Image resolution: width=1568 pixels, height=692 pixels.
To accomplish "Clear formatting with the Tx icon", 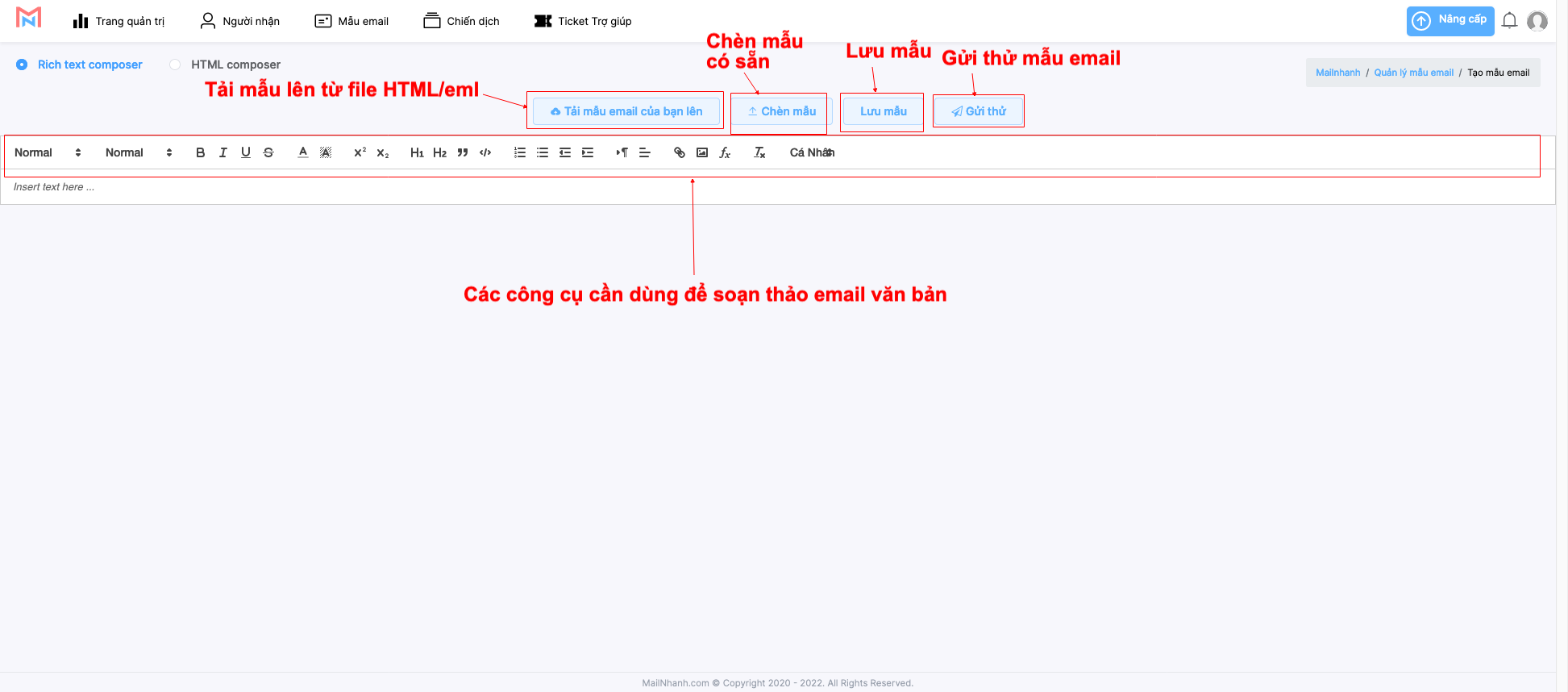I will [759, 152].
